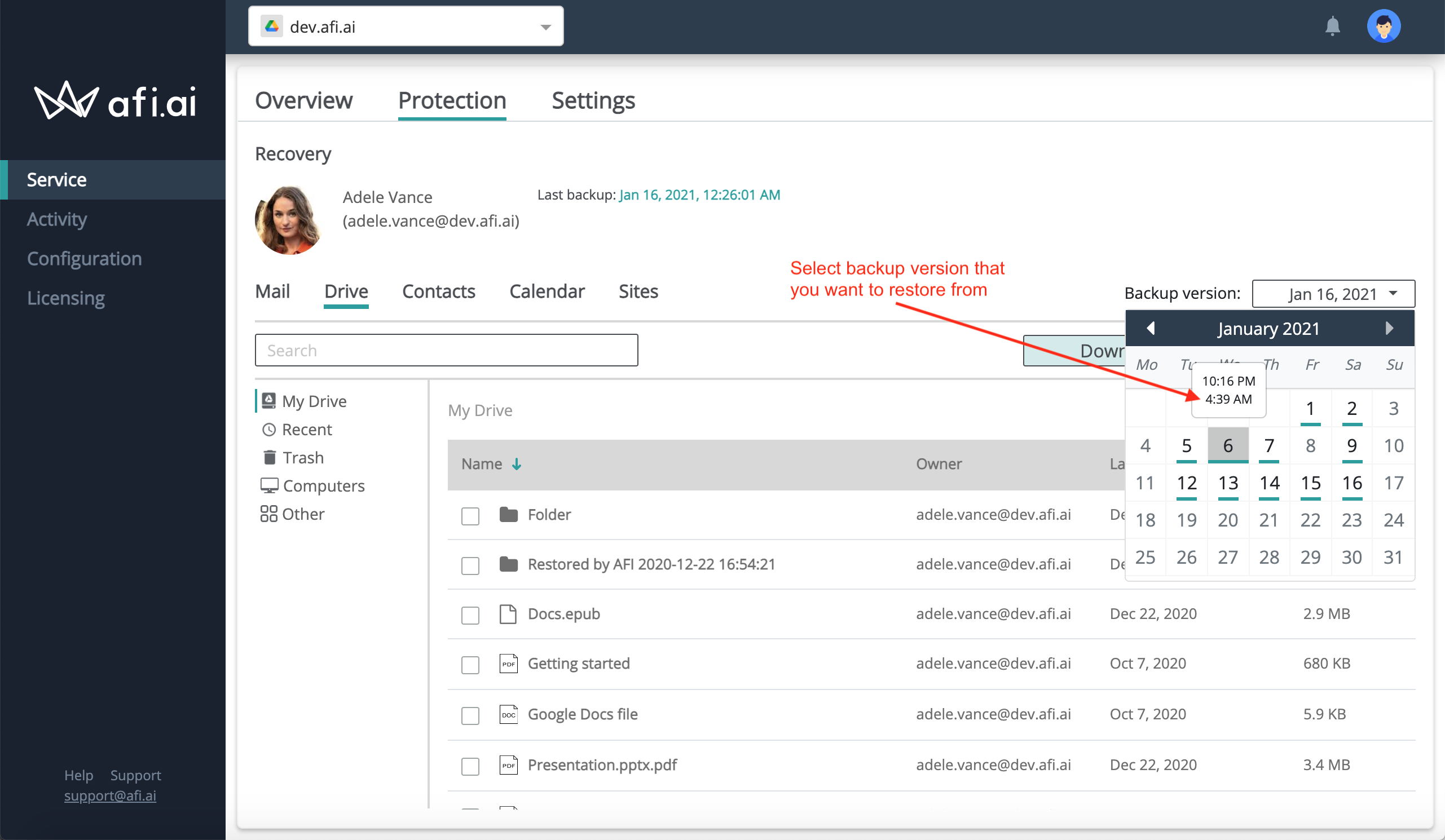
Task: Click the PDF icon for Presentation.pptx.pdf
Action: pos(508,764)
